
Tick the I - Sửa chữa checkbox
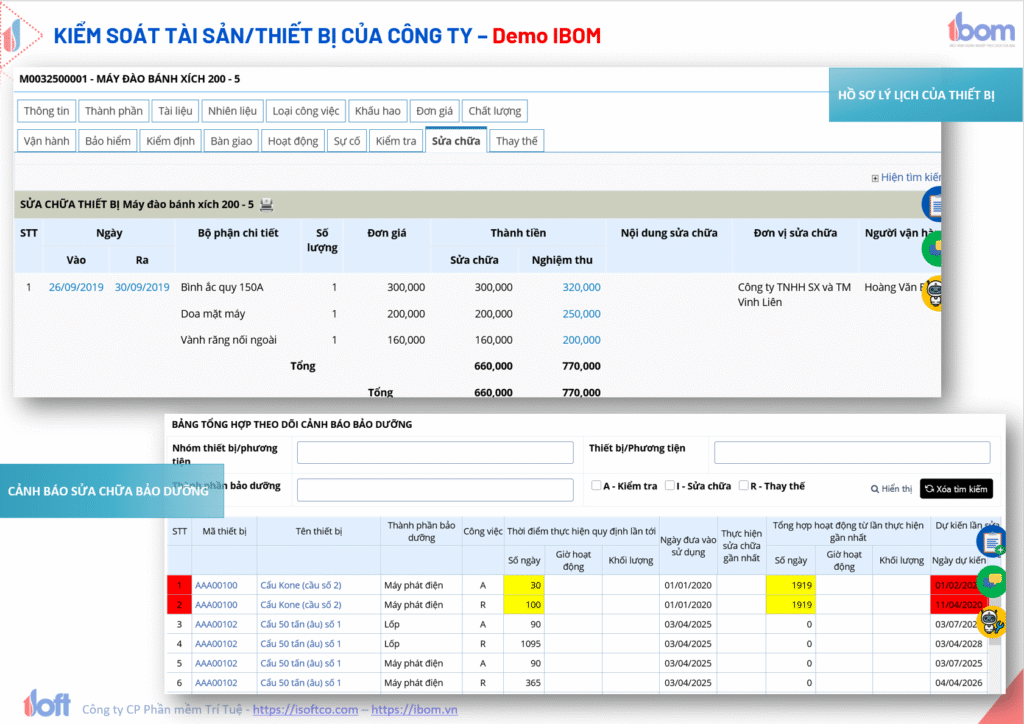(x=671, y=486)
